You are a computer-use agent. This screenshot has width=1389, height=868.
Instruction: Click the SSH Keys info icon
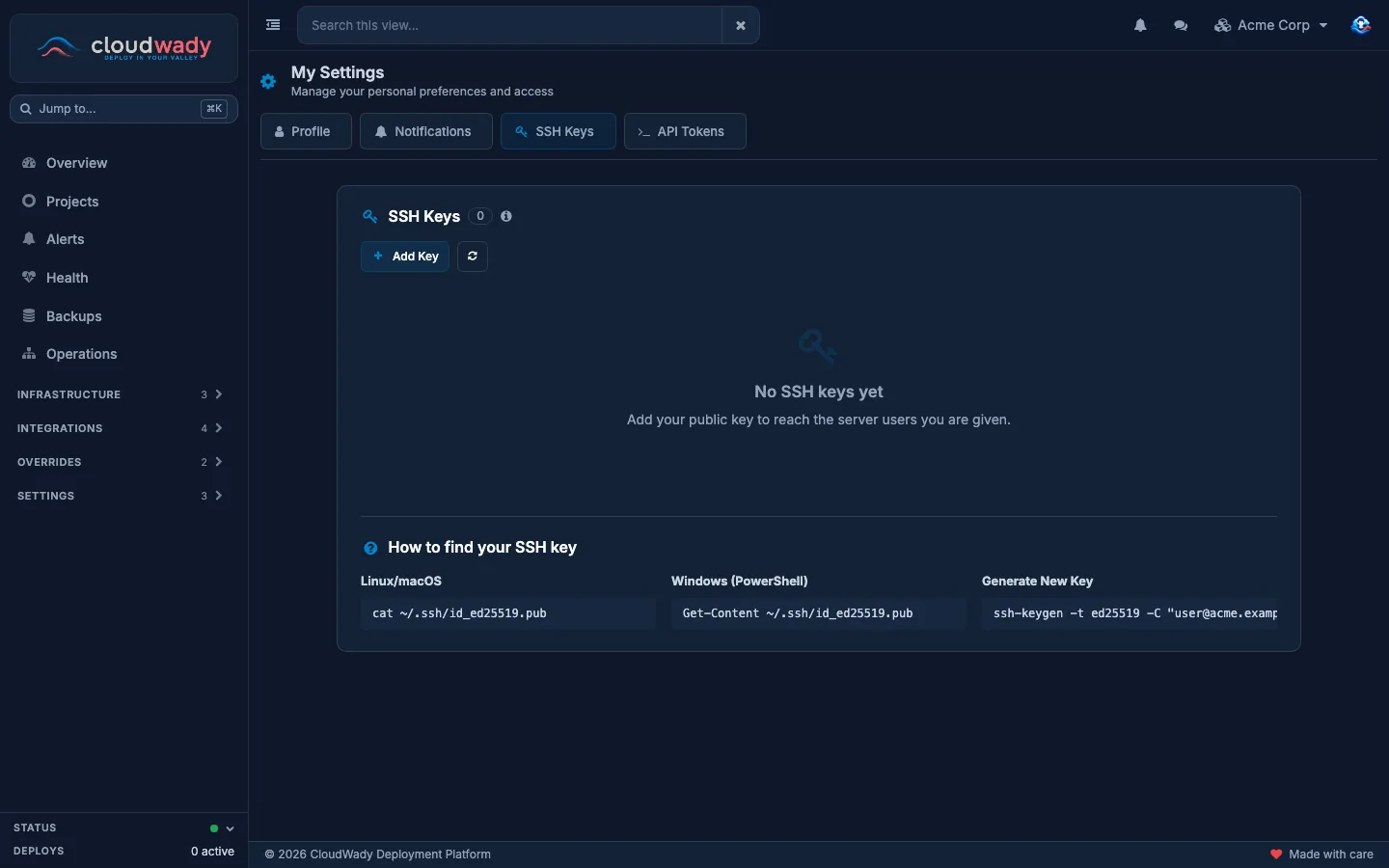pyautogui.click(x=506, y=216)
